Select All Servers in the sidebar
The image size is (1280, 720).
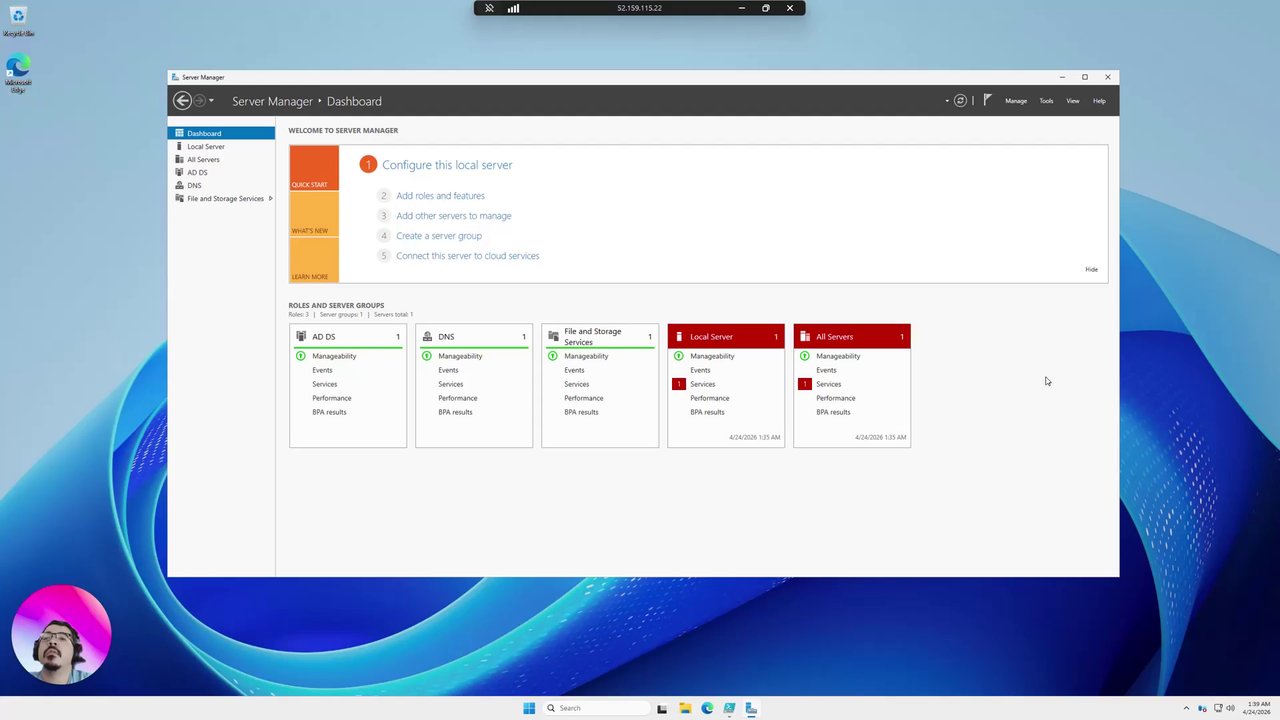click(x=221, y=159)
